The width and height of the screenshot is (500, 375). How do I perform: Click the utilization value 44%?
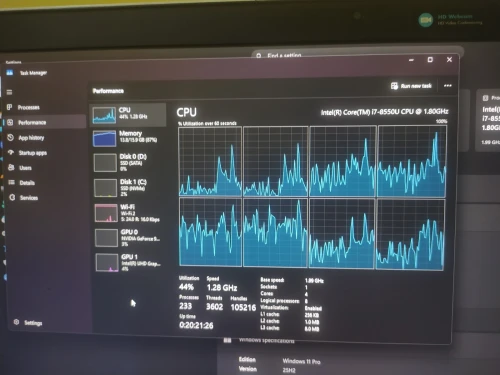point(186,287)
